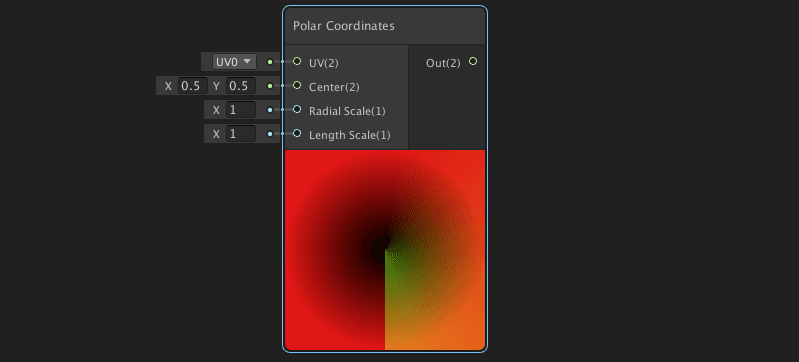
Task: Click the Length Scale slot connector dot
Action: pyautogui.click(x=270, y=134)
